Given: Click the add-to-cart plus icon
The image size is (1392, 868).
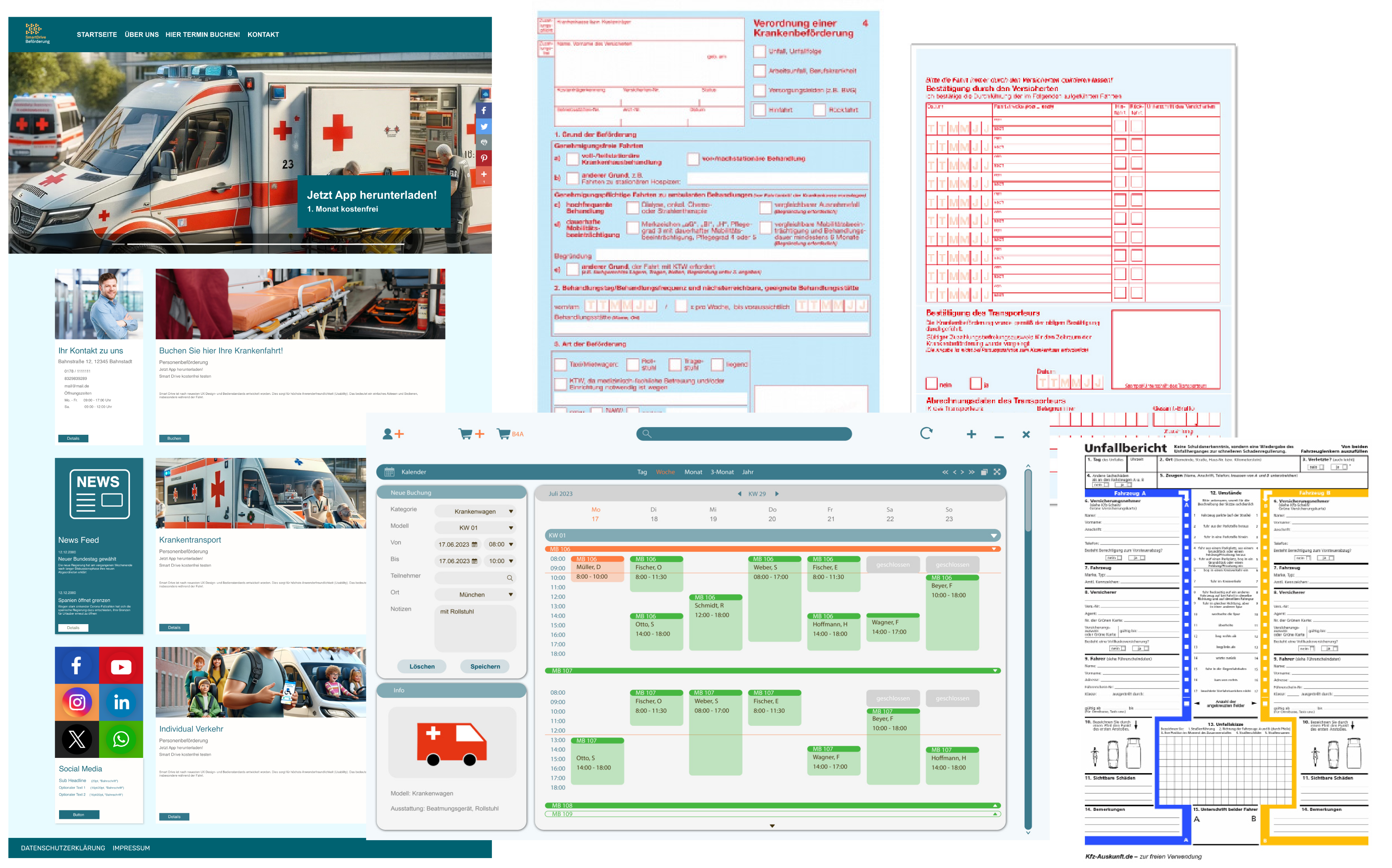Looking at the screenshot, I should point(471,434).
